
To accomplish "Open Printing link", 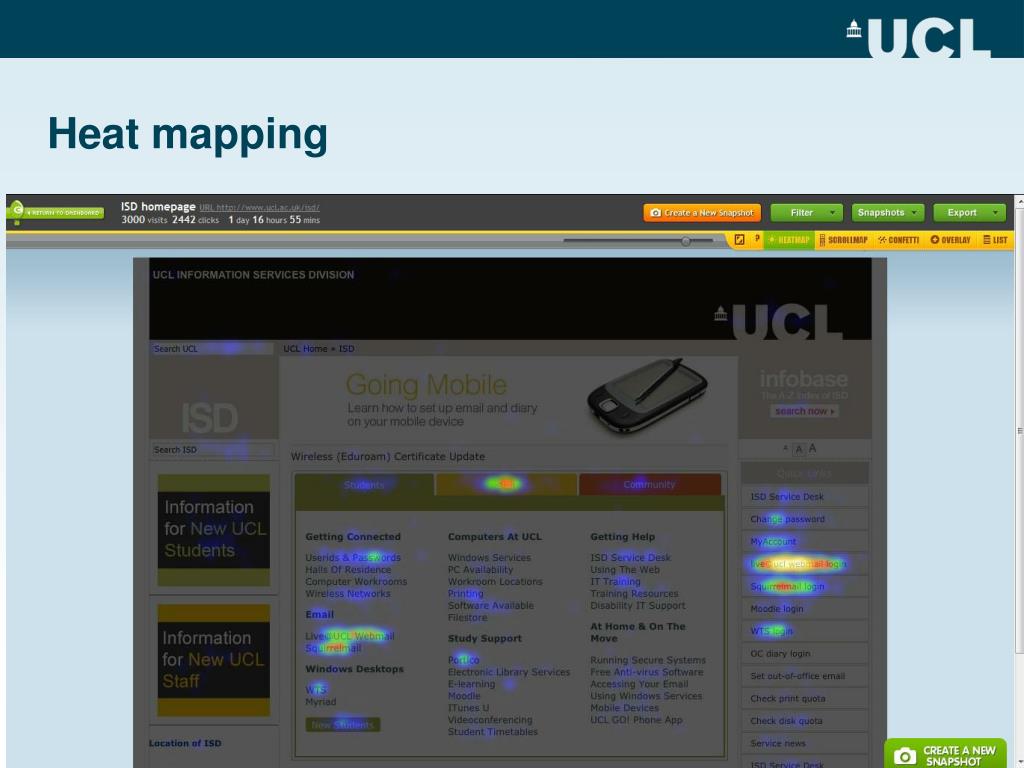I will click(x=466, y=594).
